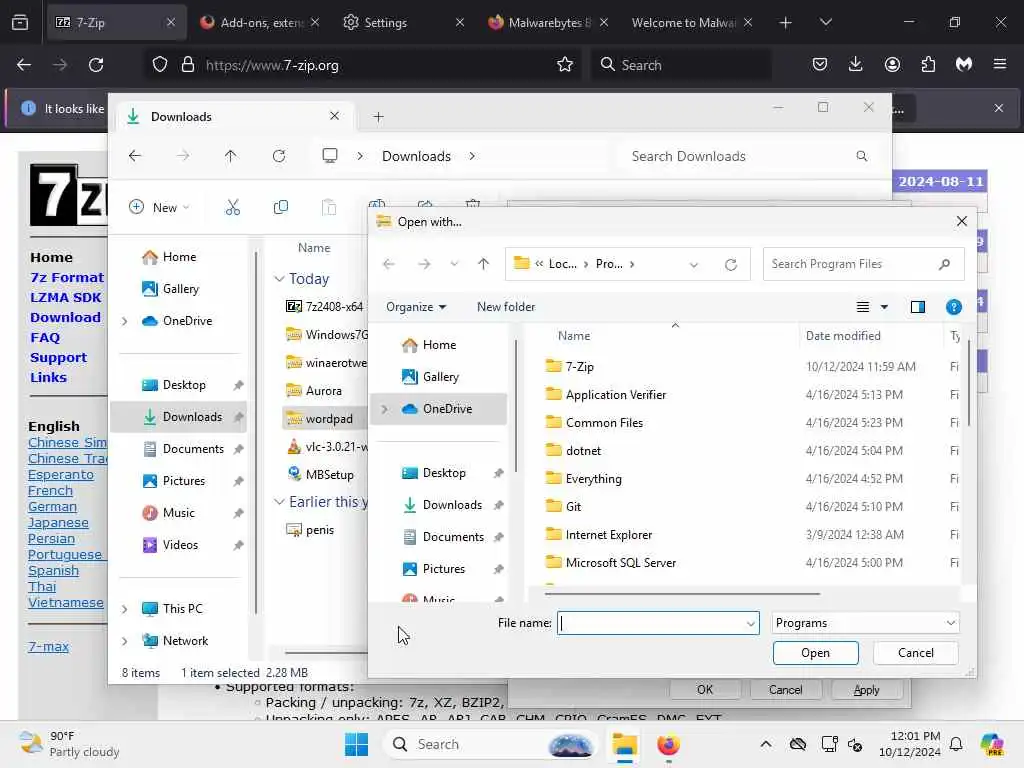1024x768 pixels.
Task: Switch to Malwarebytes browser tab
Action: point(547,22)
